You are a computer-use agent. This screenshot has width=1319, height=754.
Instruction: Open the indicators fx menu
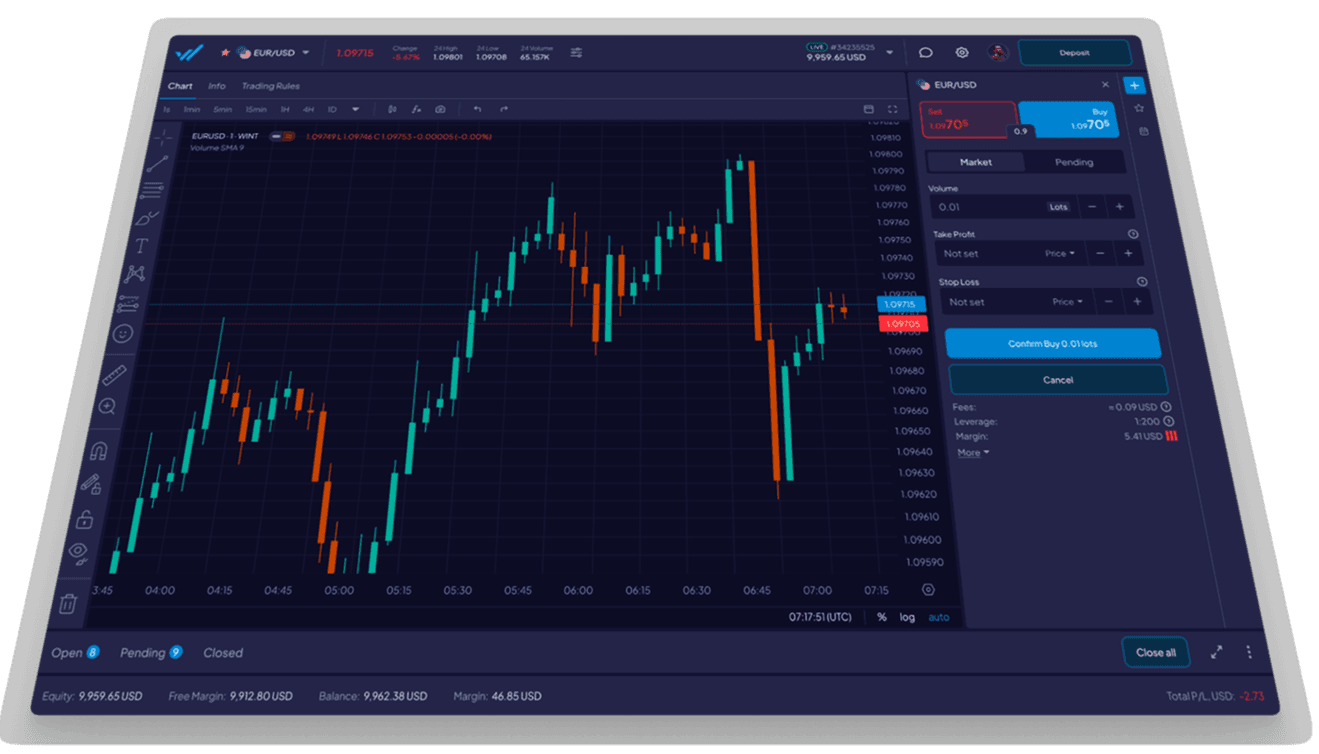coord(417,109)
